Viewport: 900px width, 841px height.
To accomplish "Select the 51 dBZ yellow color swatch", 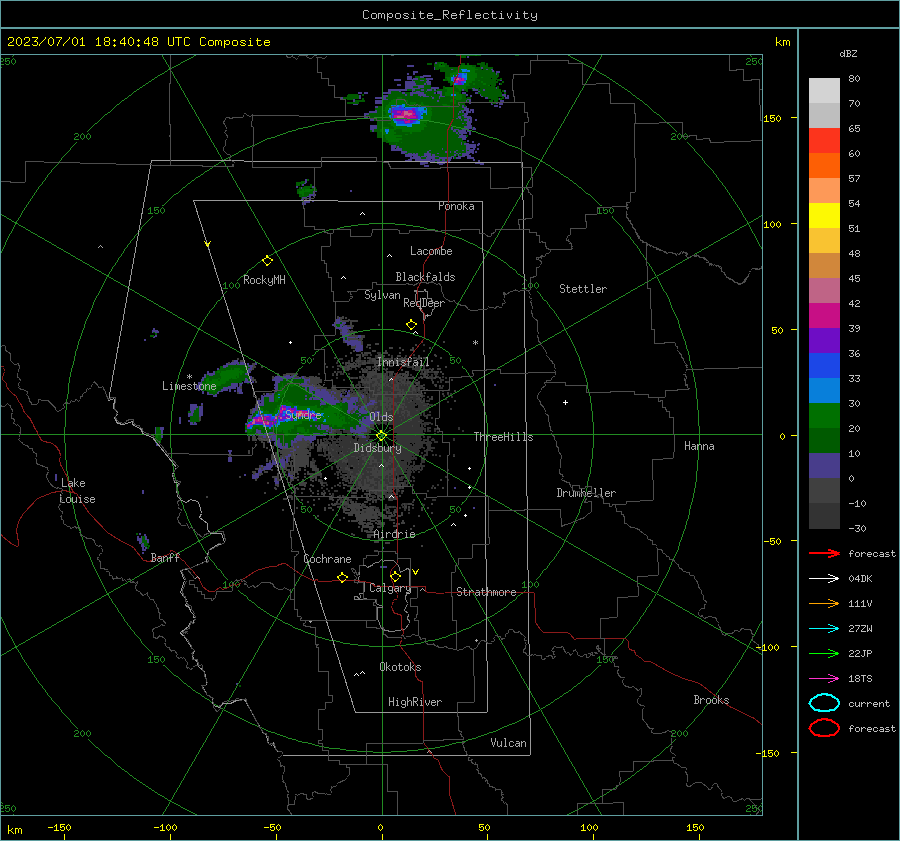I will (824, 215).
